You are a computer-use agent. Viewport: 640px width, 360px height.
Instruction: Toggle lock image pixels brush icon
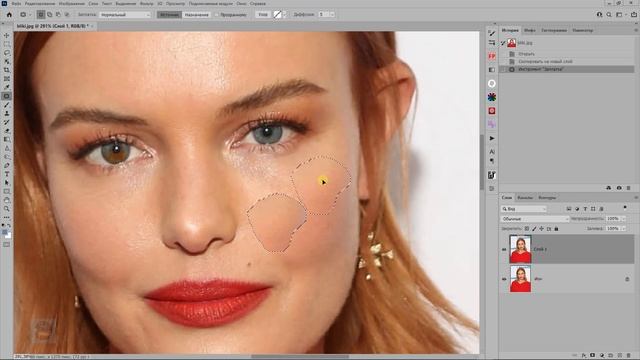(x=534, y=229)
